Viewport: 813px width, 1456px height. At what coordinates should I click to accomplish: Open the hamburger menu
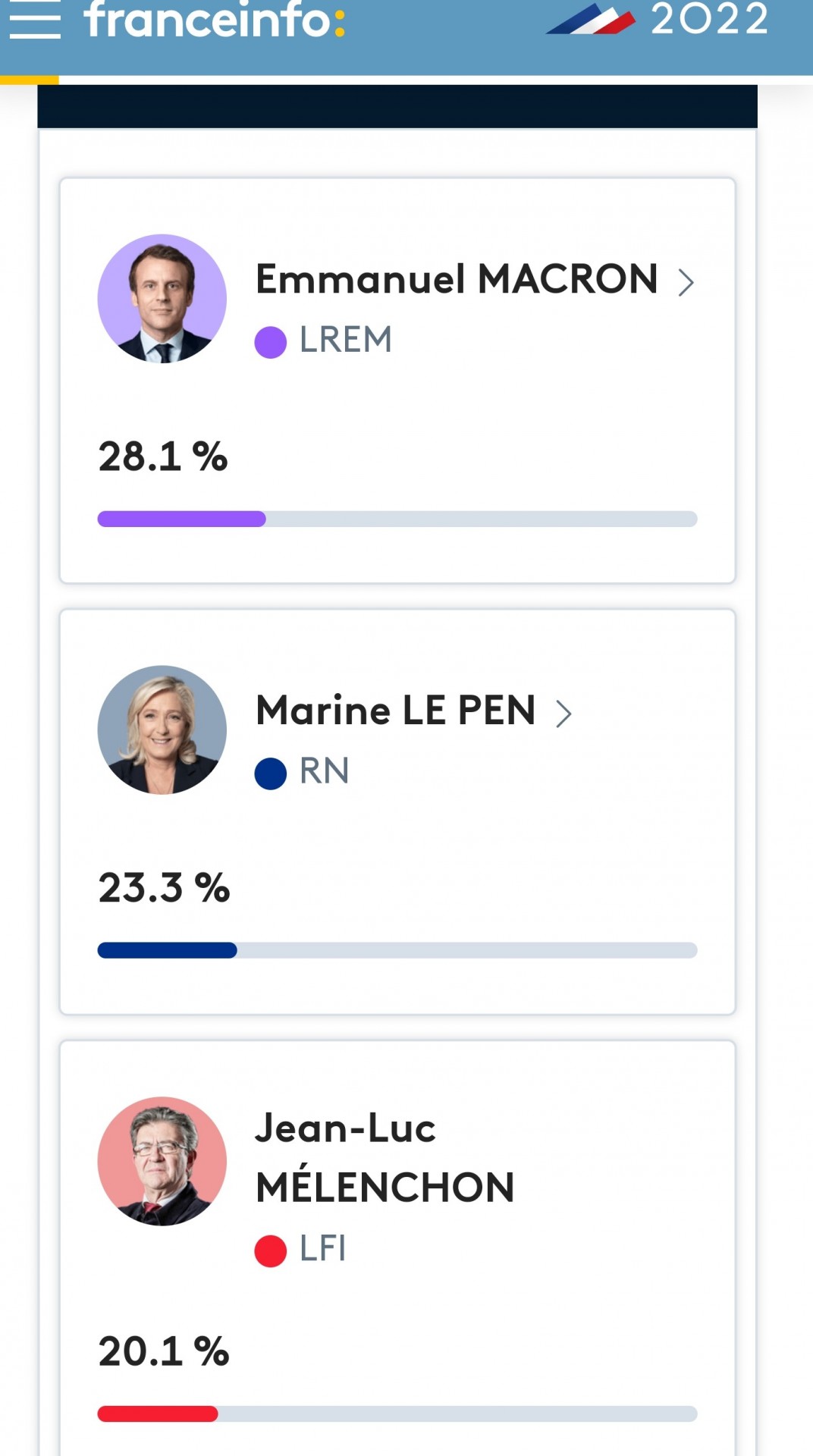tap(35, 19)
